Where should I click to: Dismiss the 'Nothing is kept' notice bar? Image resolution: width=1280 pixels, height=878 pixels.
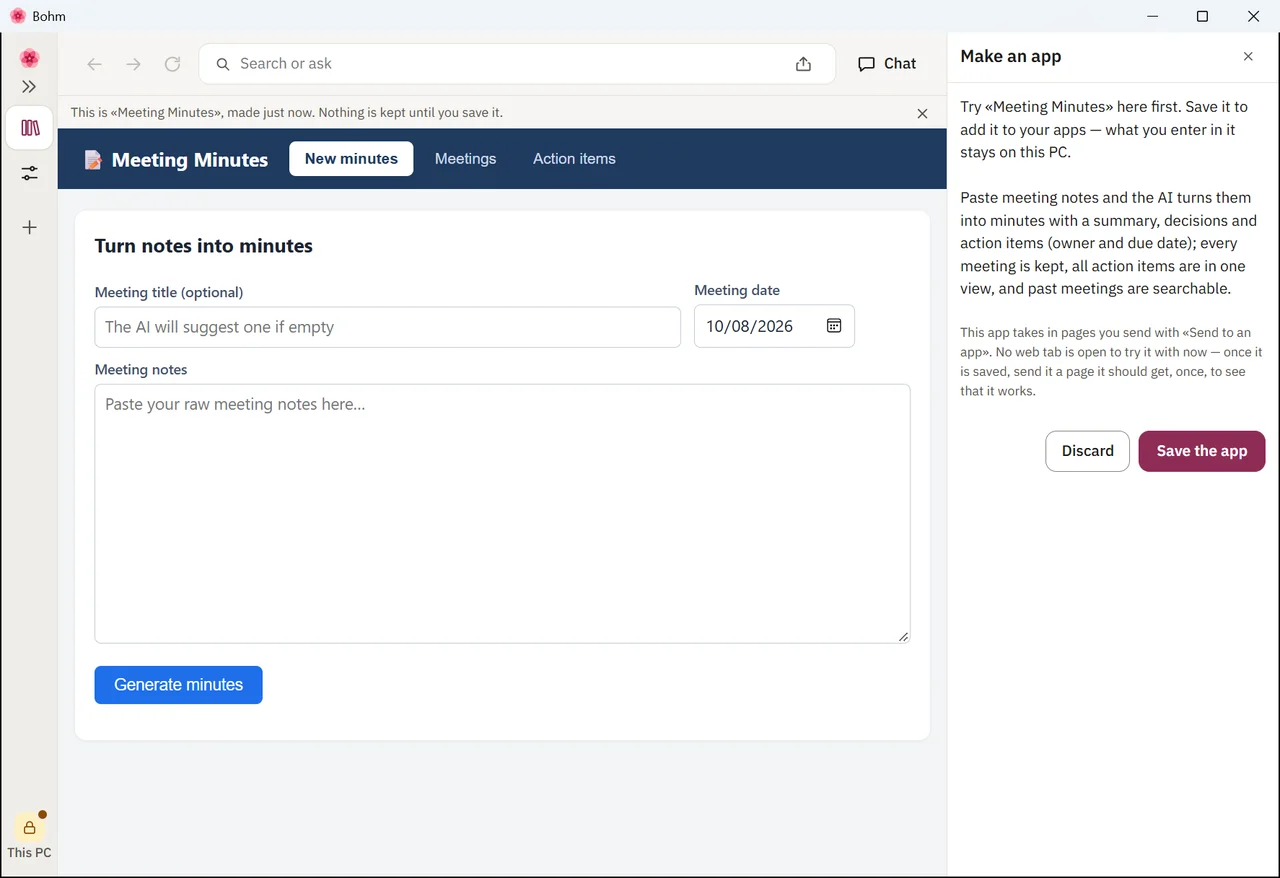pos(922,113)
